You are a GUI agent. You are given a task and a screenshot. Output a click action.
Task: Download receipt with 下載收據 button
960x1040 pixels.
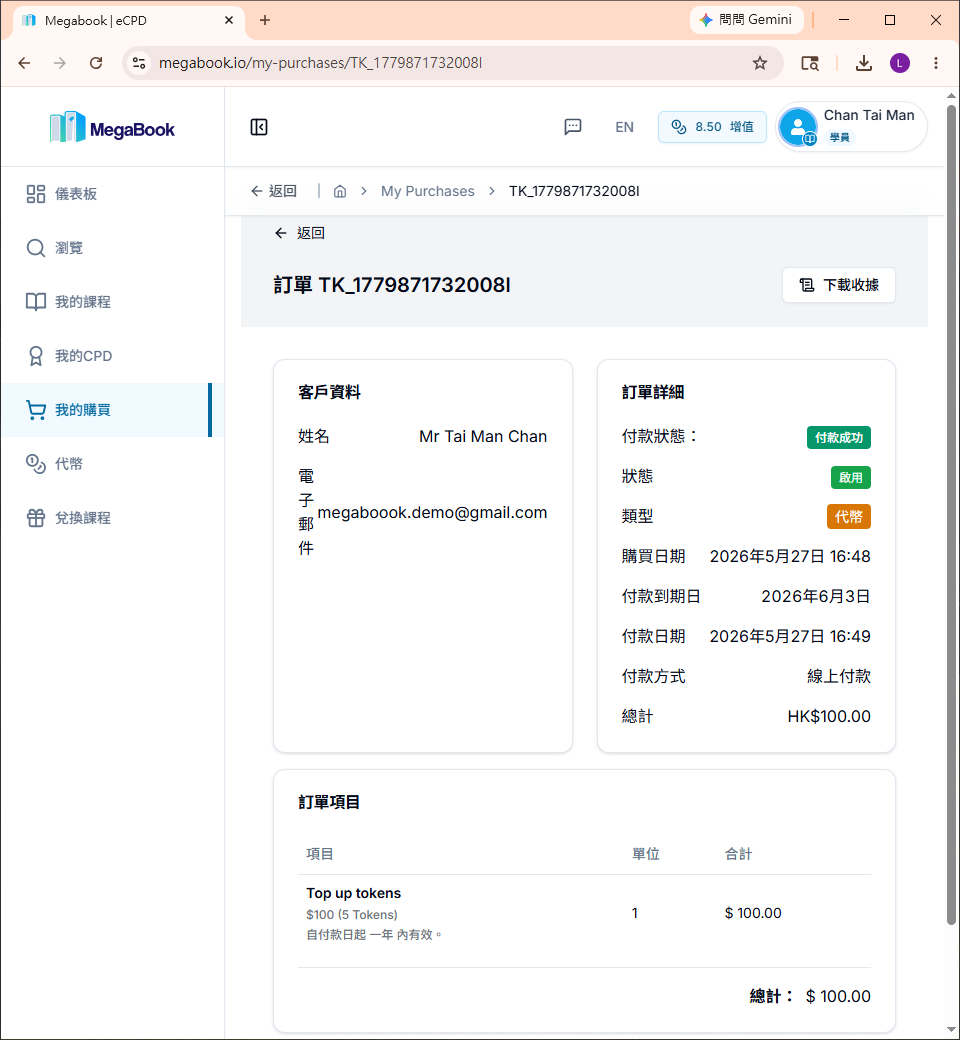coord(839,285)
